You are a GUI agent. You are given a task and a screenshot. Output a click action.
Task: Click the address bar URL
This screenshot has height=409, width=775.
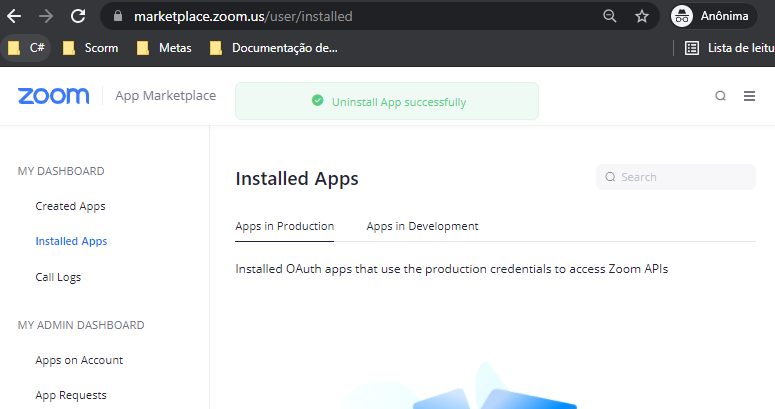(243, 16)
